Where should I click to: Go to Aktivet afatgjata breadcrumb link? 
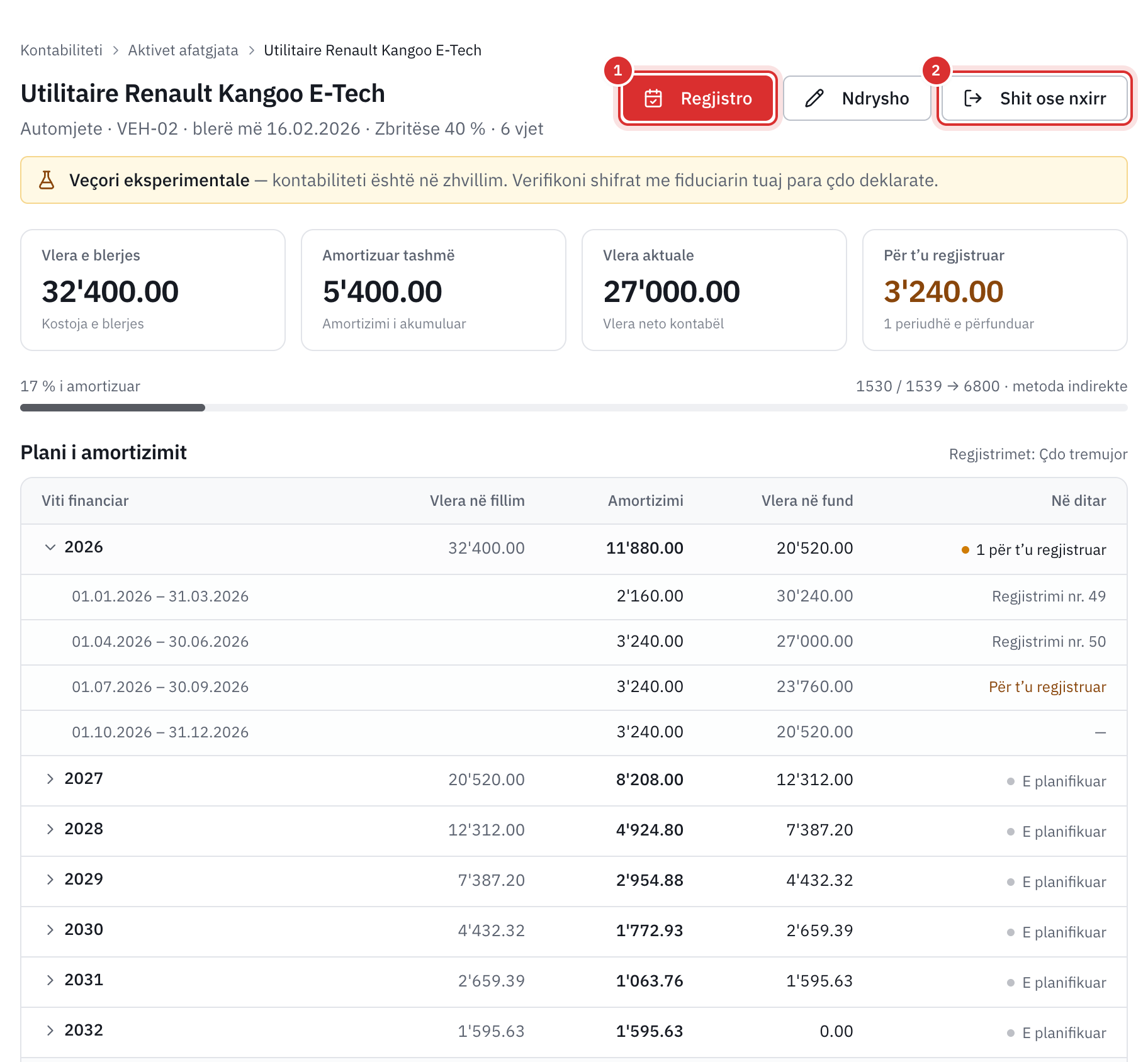[183, 50]
